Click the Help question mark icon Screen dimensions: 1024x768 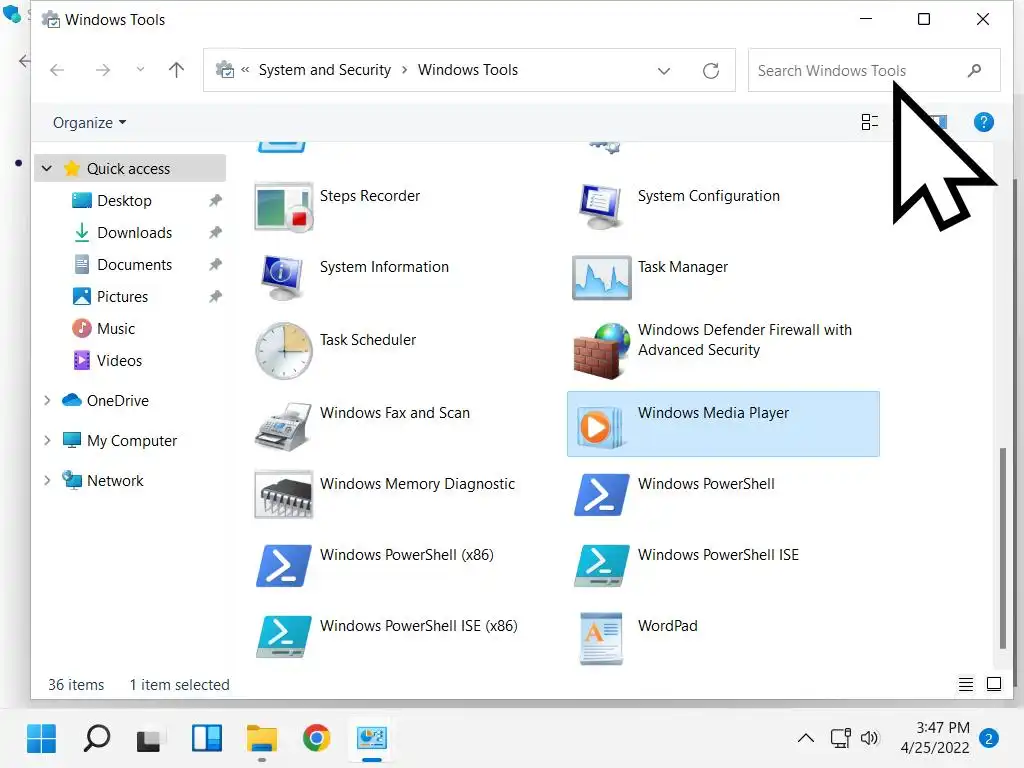click(x=984, y=122)
